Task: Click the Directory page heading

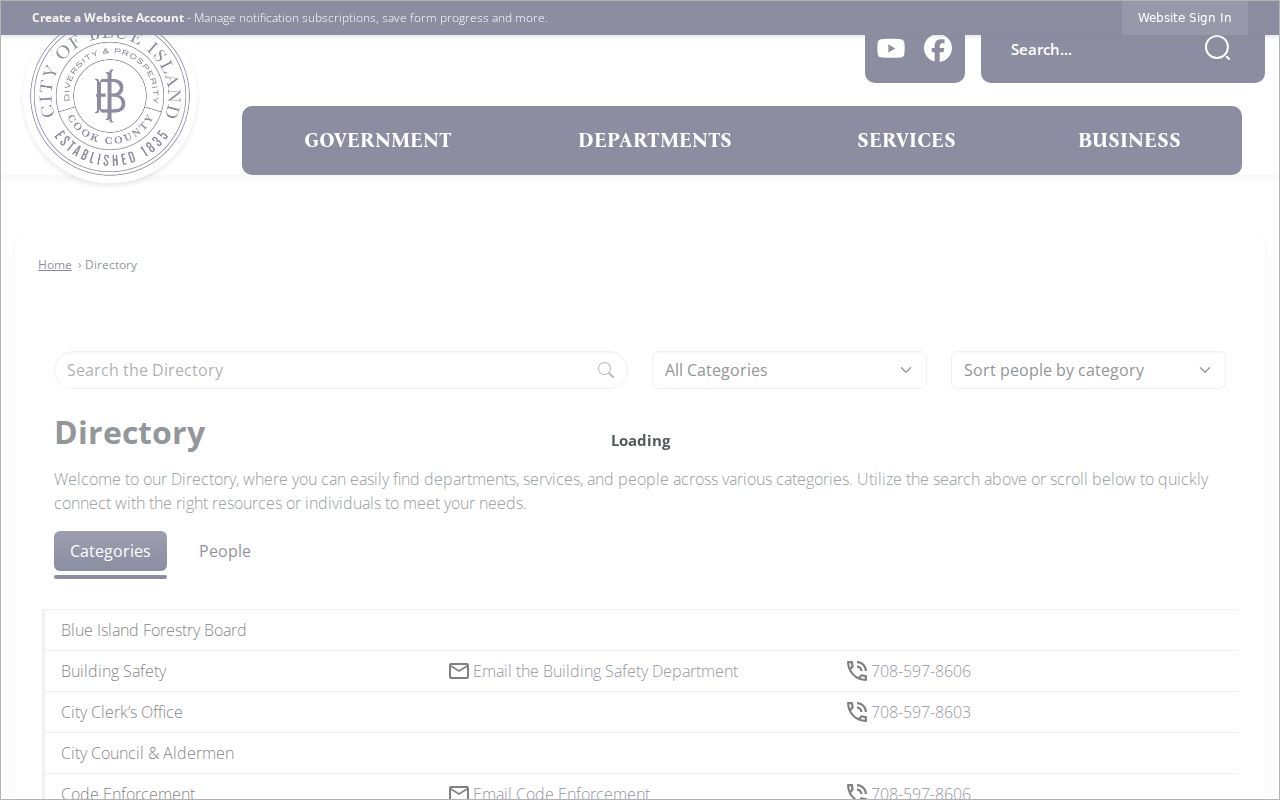Action: click(x=130, y=433)
